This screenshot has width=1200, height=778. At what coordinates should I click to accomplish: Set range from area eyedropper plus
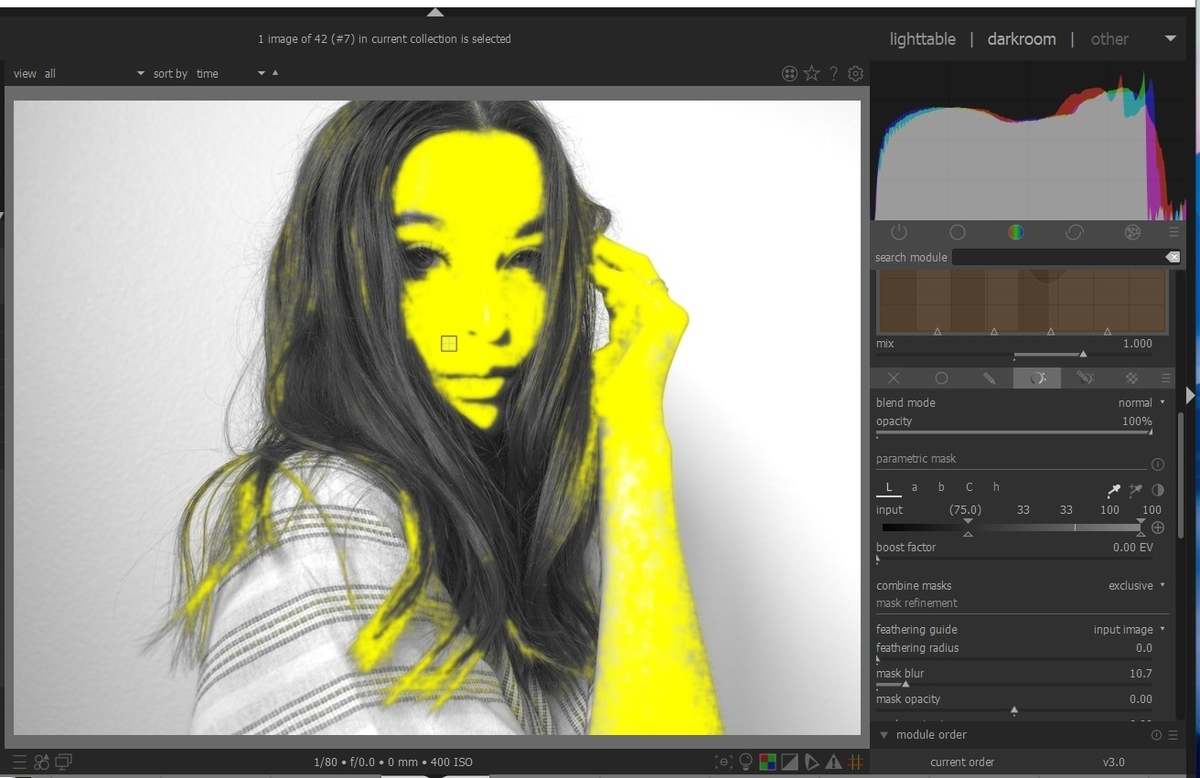(x=1136, y=490)
